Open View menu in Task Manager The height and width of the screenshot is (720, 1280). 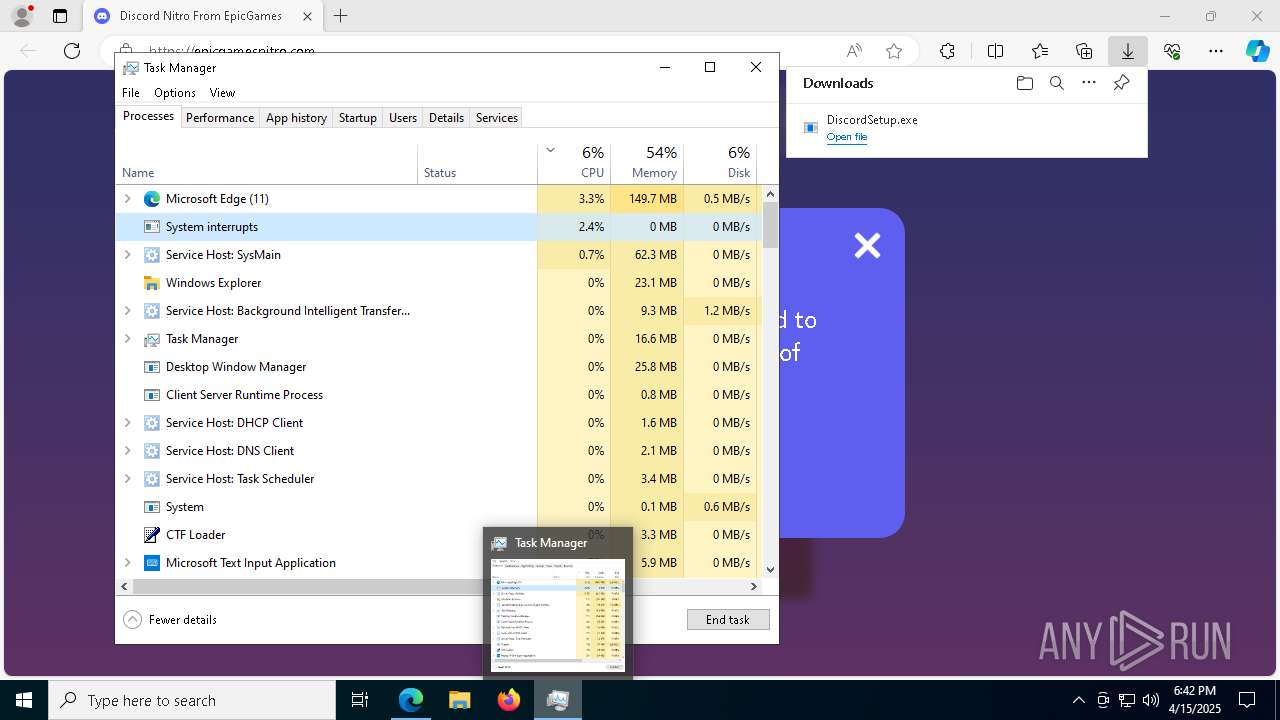coord(222,93)
